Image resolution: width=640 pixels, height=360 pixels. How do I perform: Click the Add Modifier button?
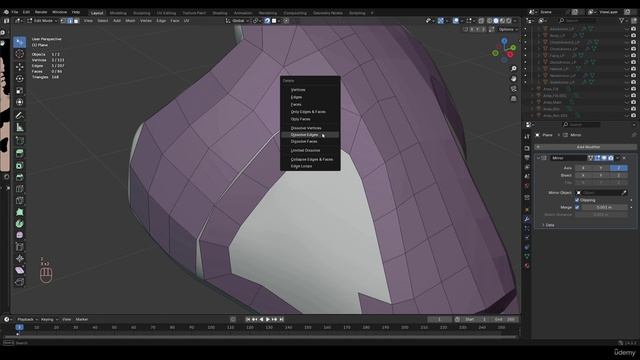[x=586, y=147]
